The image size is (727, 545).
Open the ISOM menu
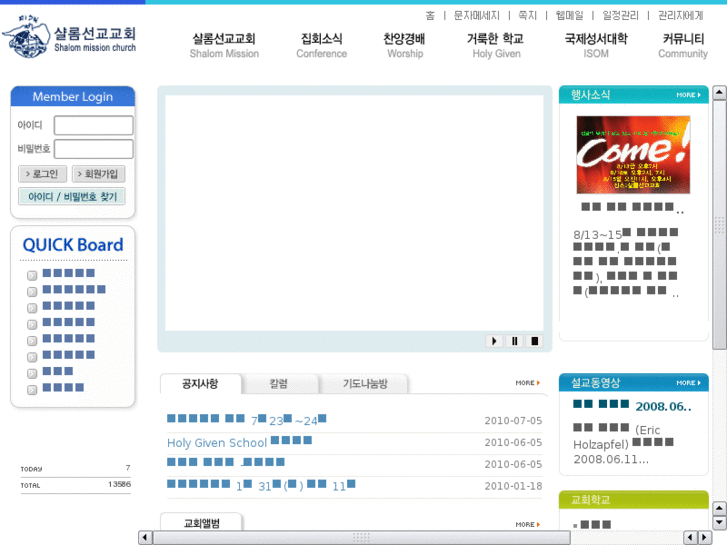(x=596, y=45)
